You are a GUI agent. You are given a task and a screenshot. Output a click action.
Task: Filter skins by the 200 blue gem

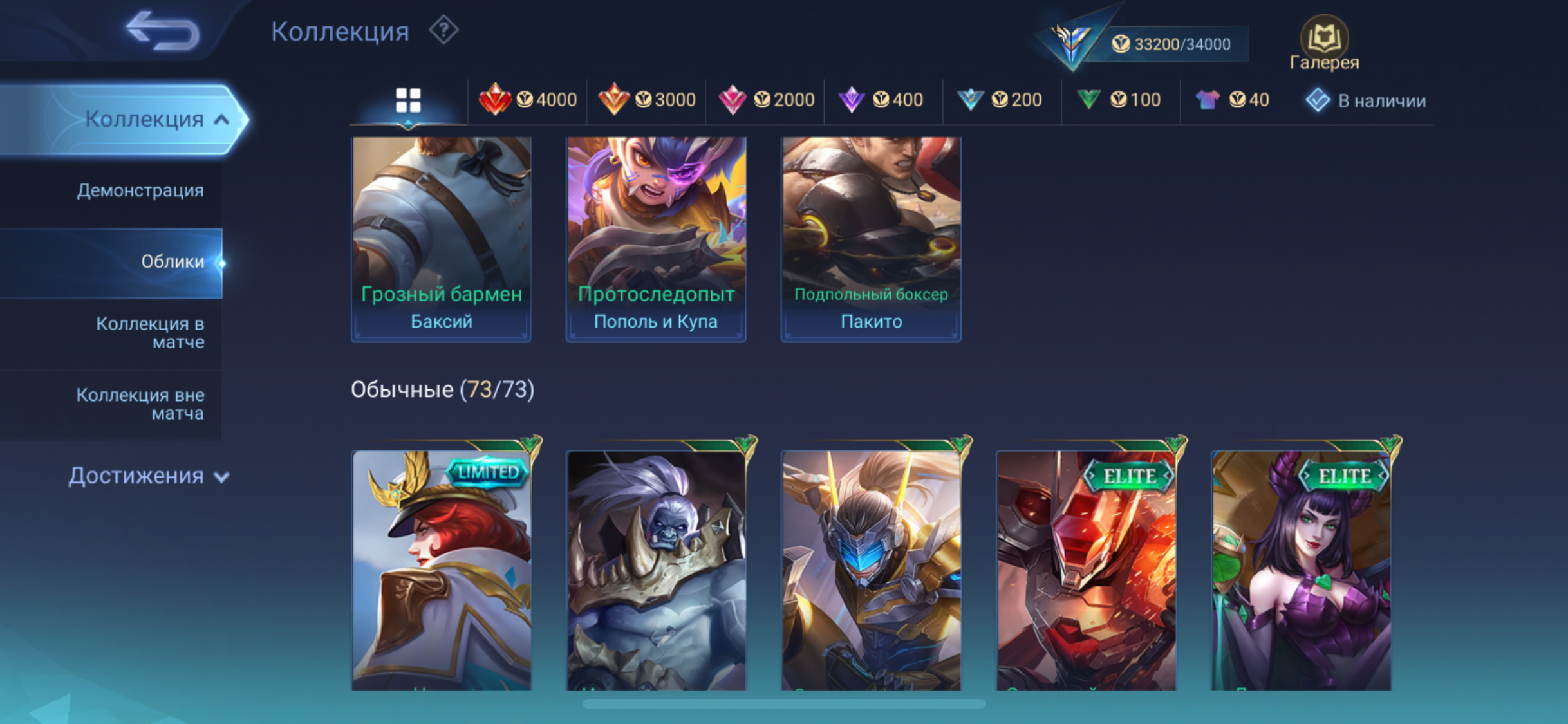pyautogui.click(x=1000, y=100)
